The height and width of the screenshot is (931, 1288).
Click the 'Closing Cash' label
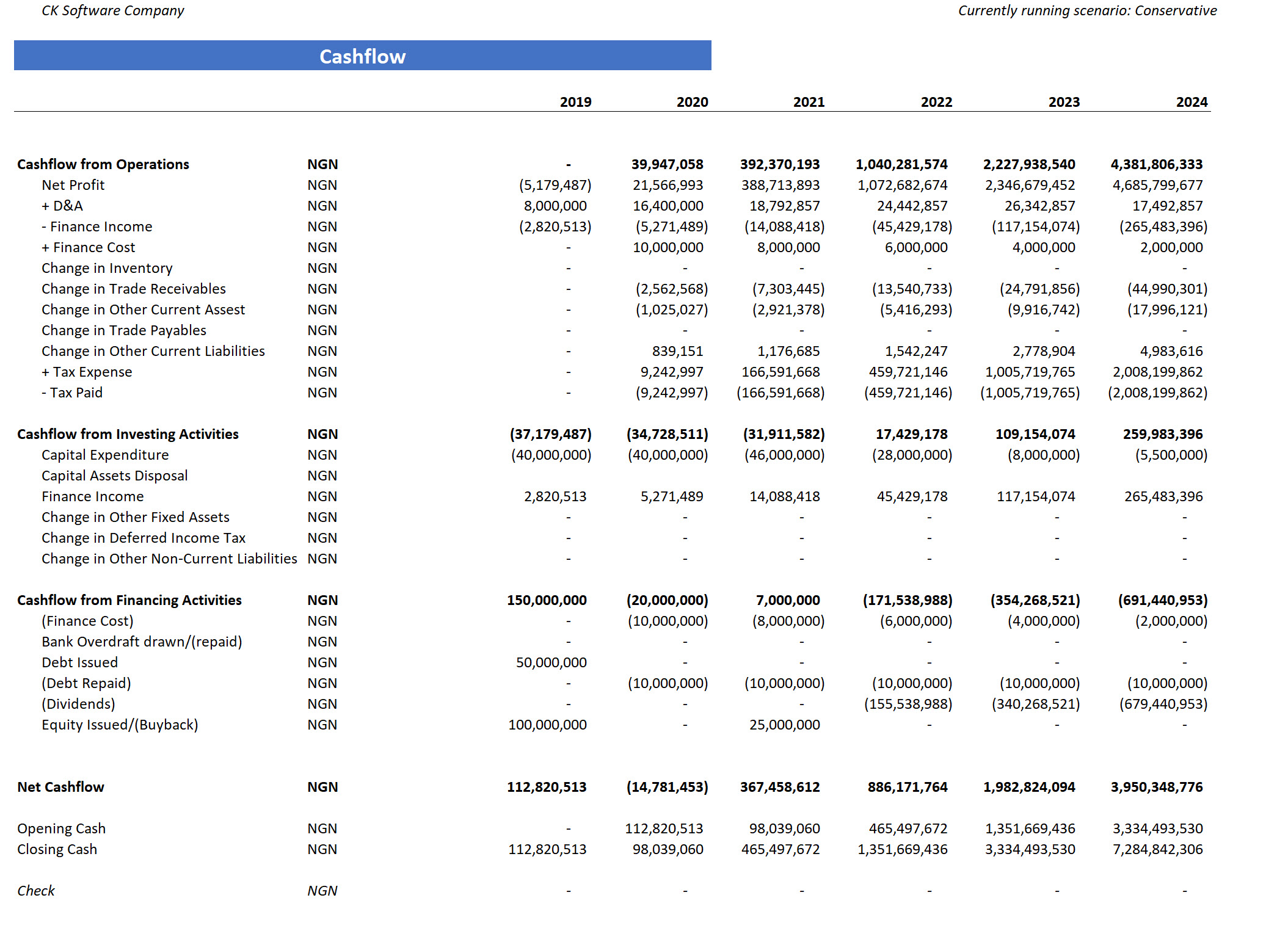coord(57,849)
